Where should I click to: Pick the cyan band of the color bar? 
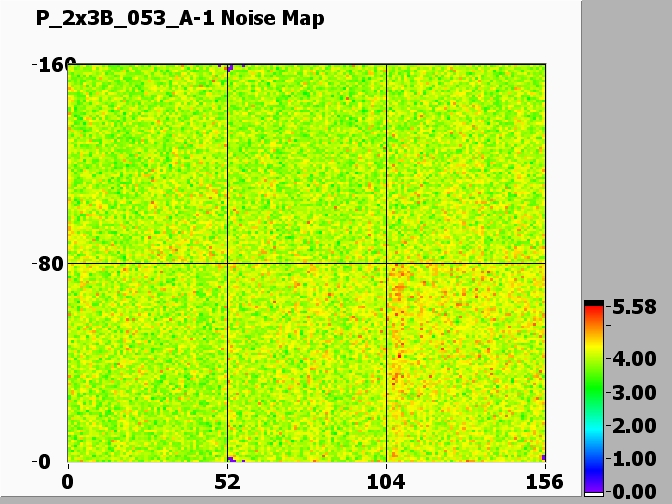point(594,428)
